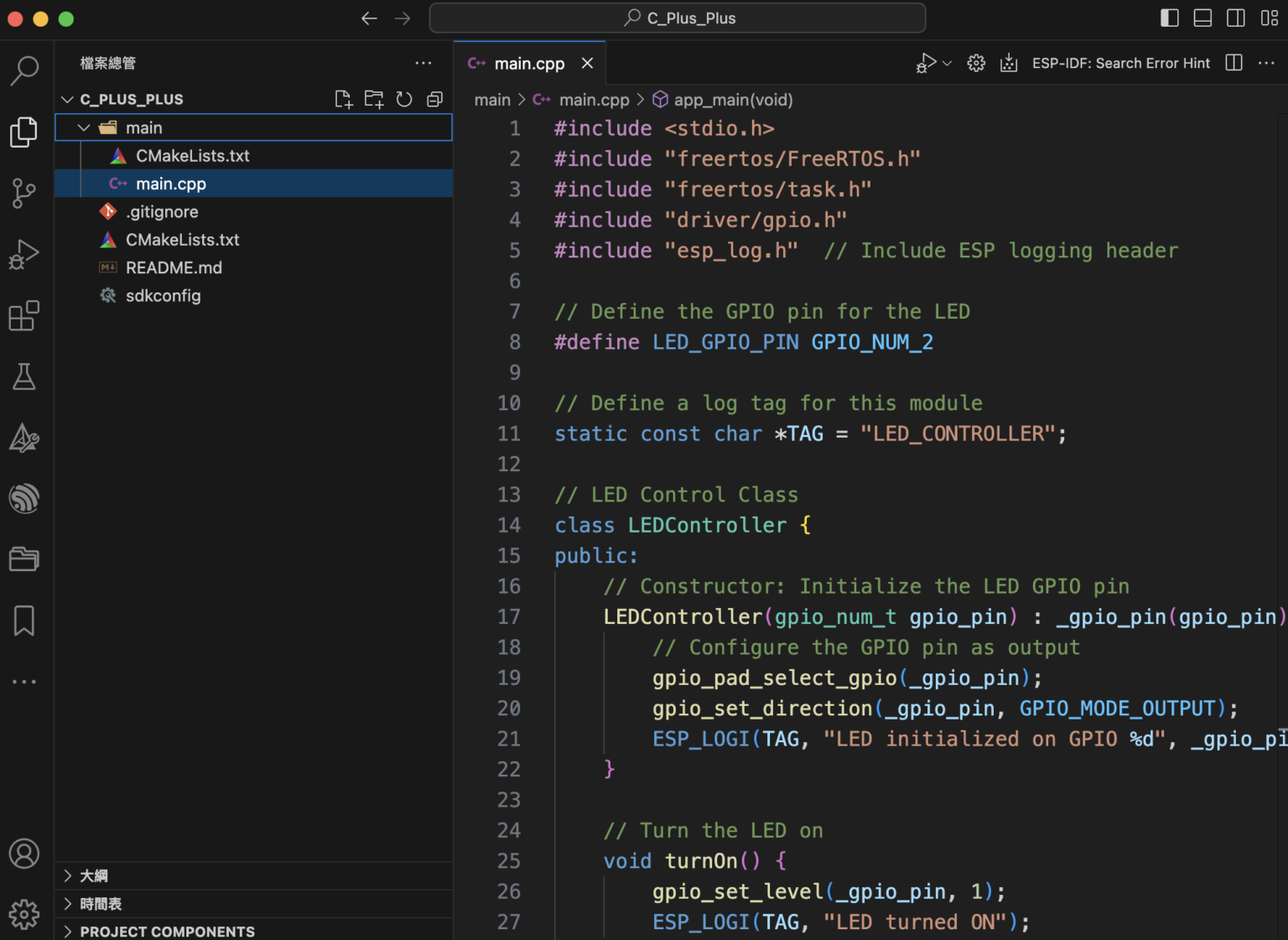
Task: Open the Source Control view
Action: point(24,193)
